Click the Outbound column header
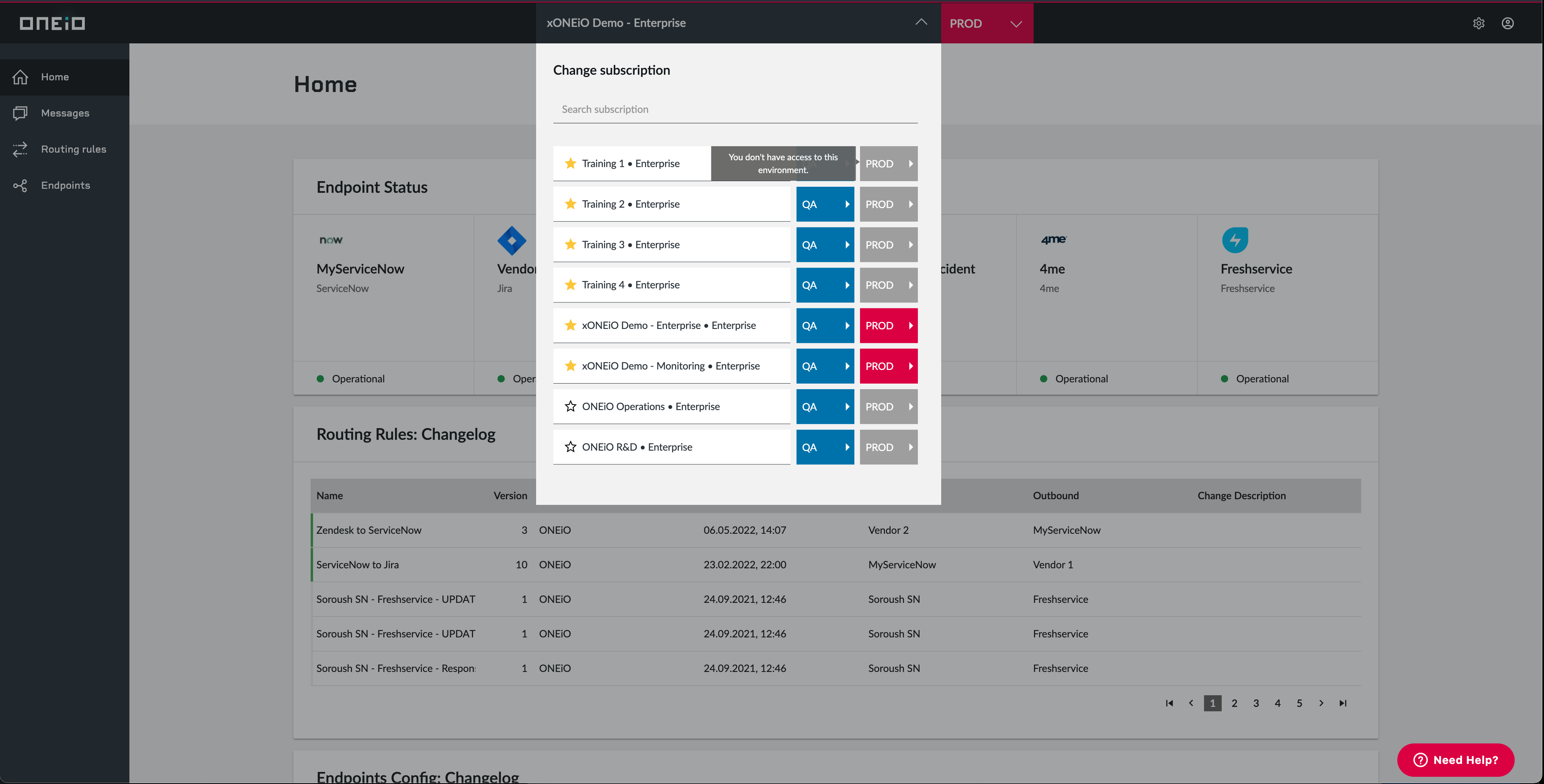 tap(1055, 496)
